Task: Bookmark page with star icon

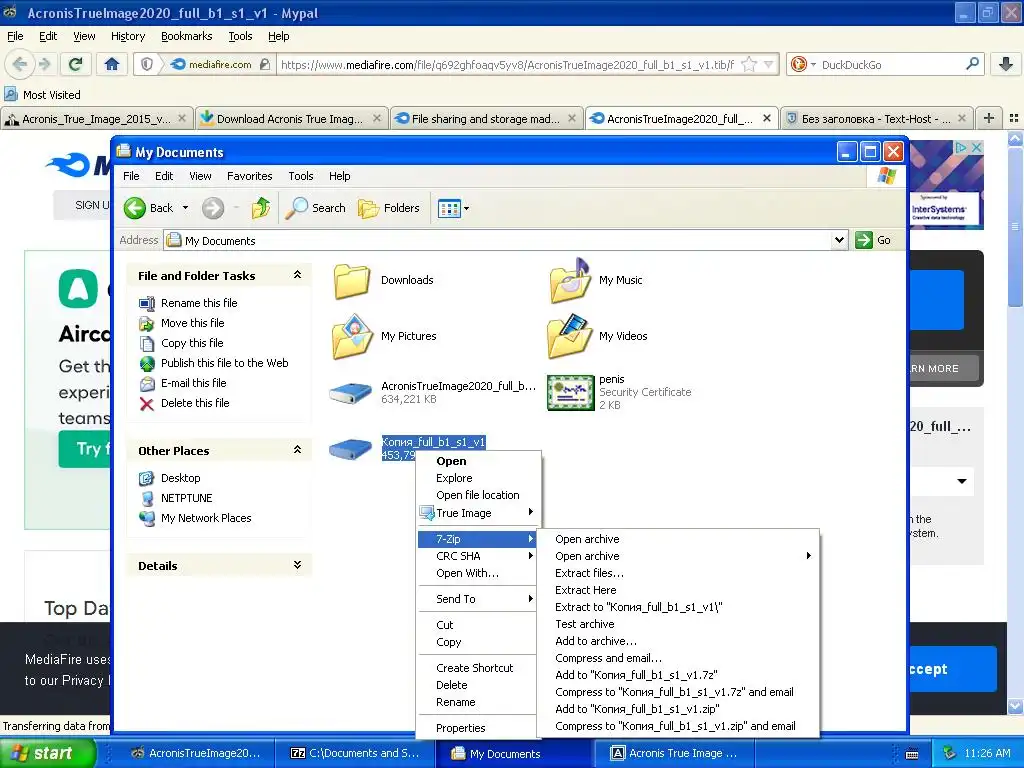Action: click(750, 64)
